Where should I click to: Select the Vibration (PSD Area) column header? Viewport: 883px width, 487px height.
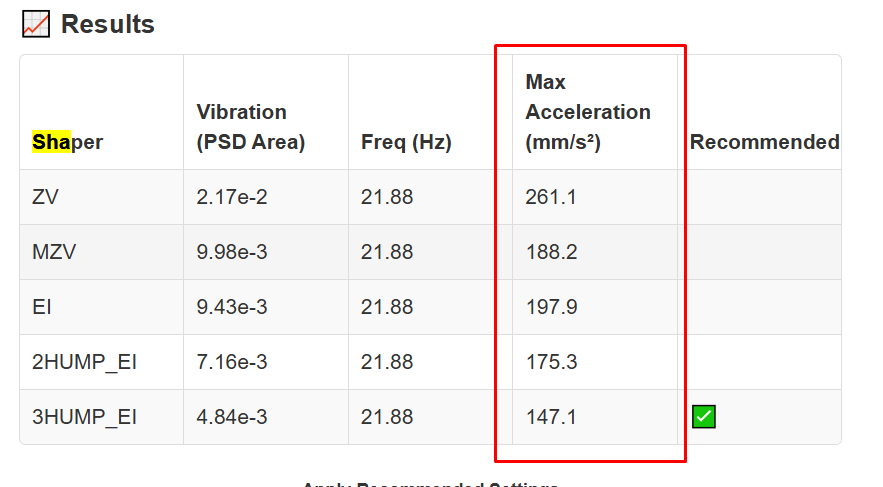250,127
